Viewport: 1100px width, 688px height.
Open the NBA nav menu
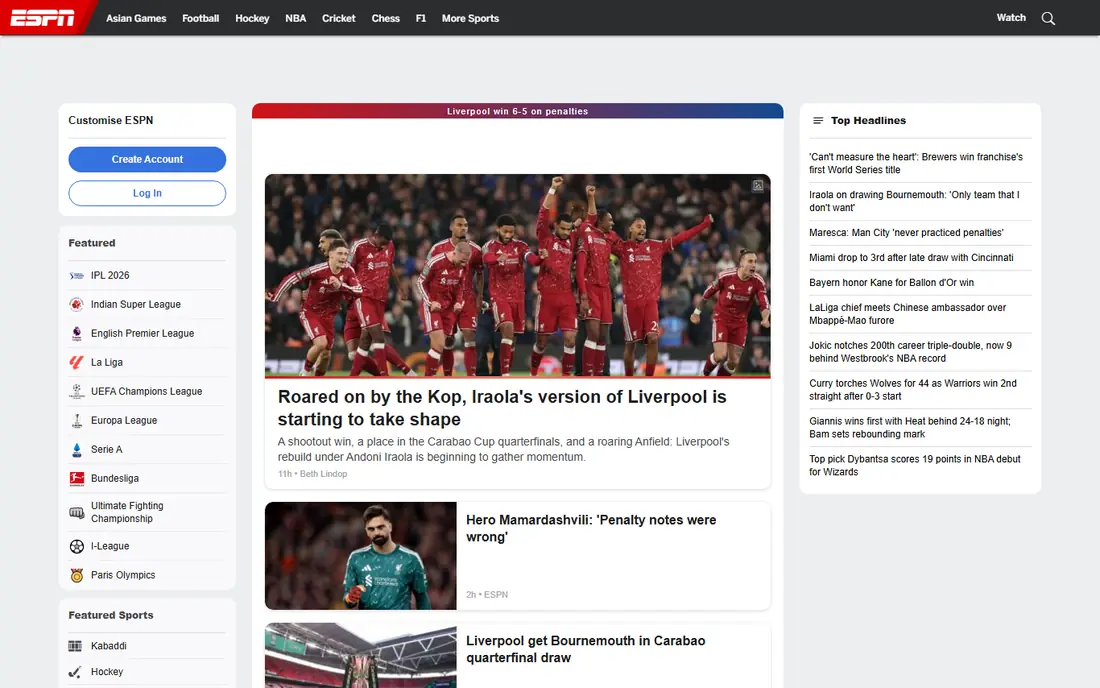click(x=295, y=18)
